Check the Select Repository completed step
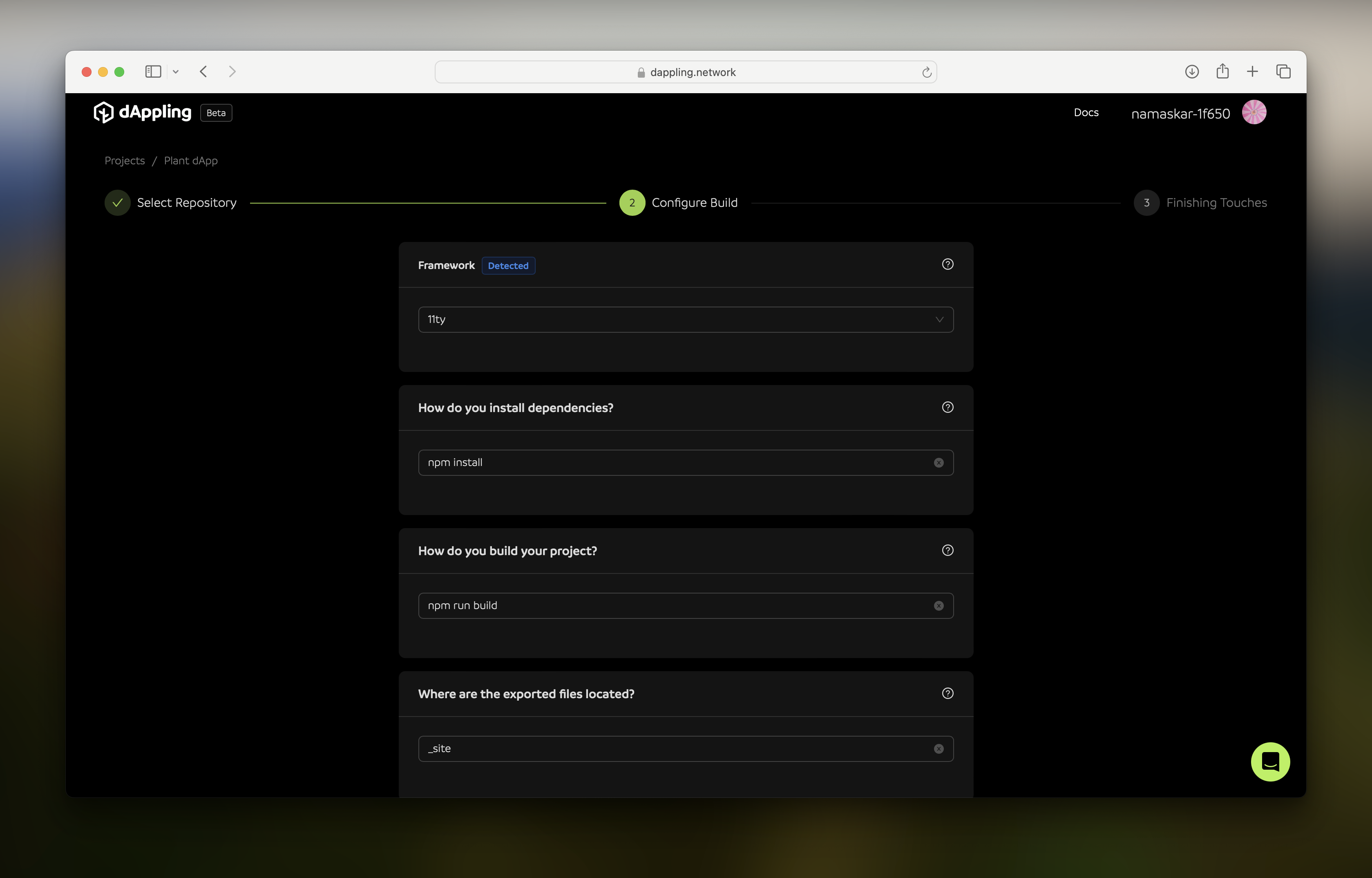The height and width of the screenshot is (878, 1372). 117,202
